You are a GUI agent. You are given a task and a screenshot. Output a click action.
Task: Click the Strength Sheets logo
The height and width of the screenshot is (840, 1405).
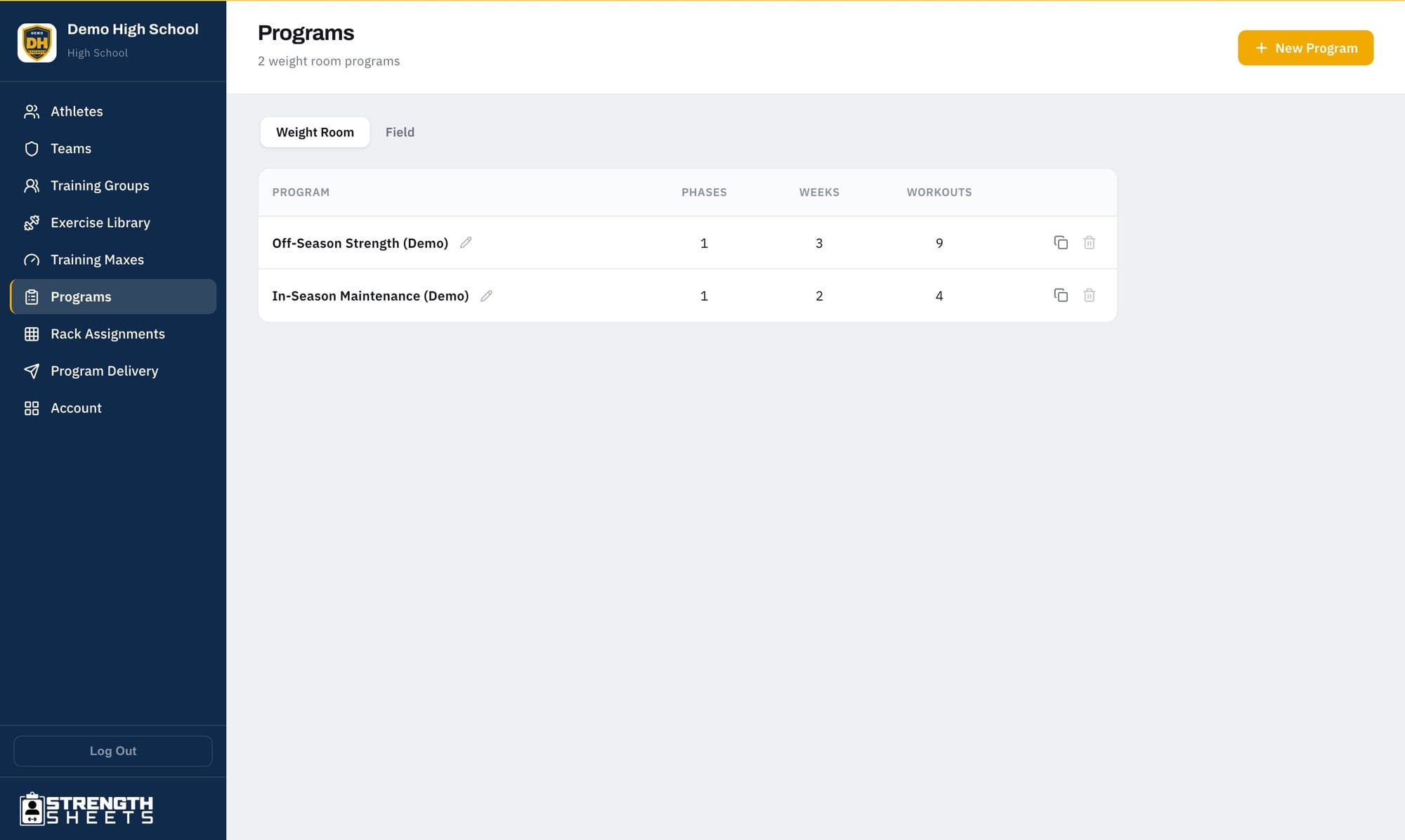pos(86,808)
